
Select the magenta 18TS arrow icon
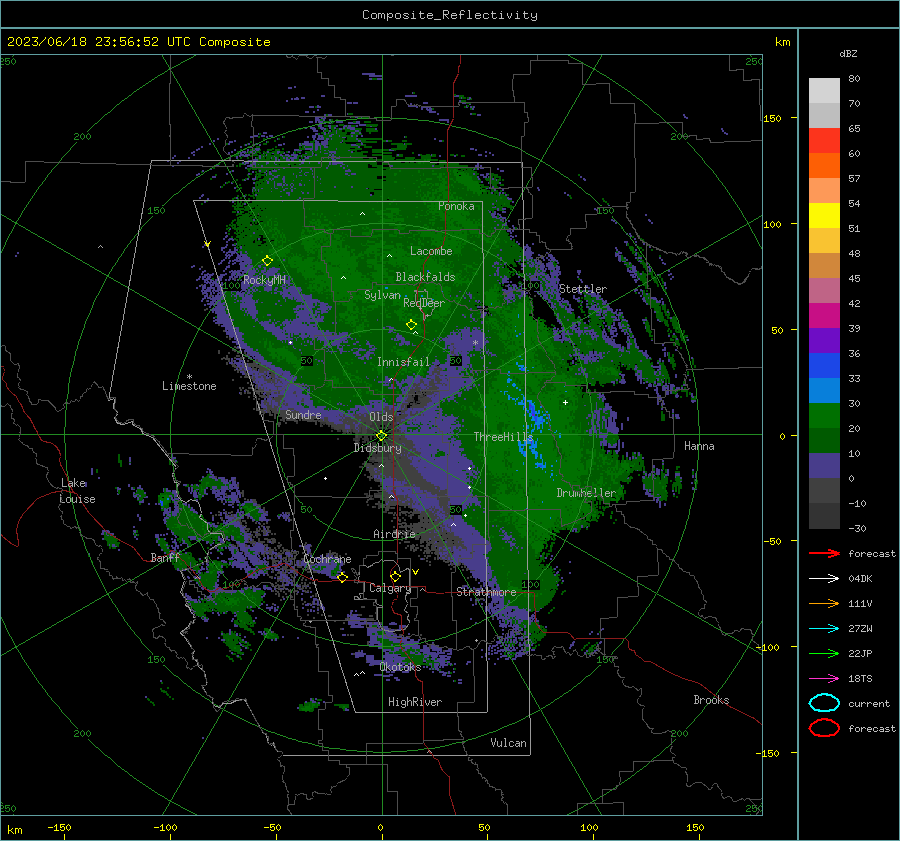click(x=824, y=679)
